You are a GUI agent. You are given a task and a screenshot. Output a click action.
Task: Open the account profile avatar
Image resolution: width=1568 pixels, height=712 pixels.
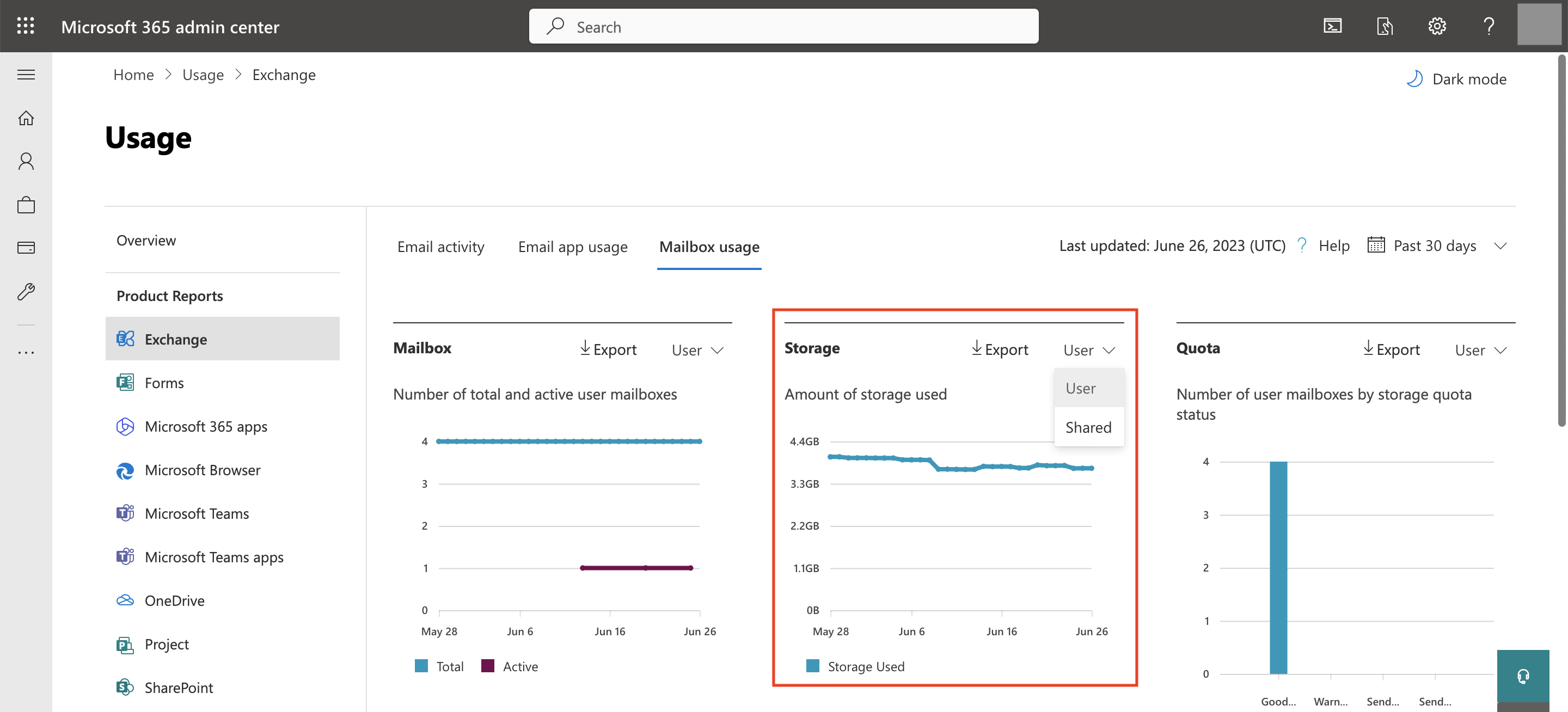pyautogui.click(x=1539, y=24)
